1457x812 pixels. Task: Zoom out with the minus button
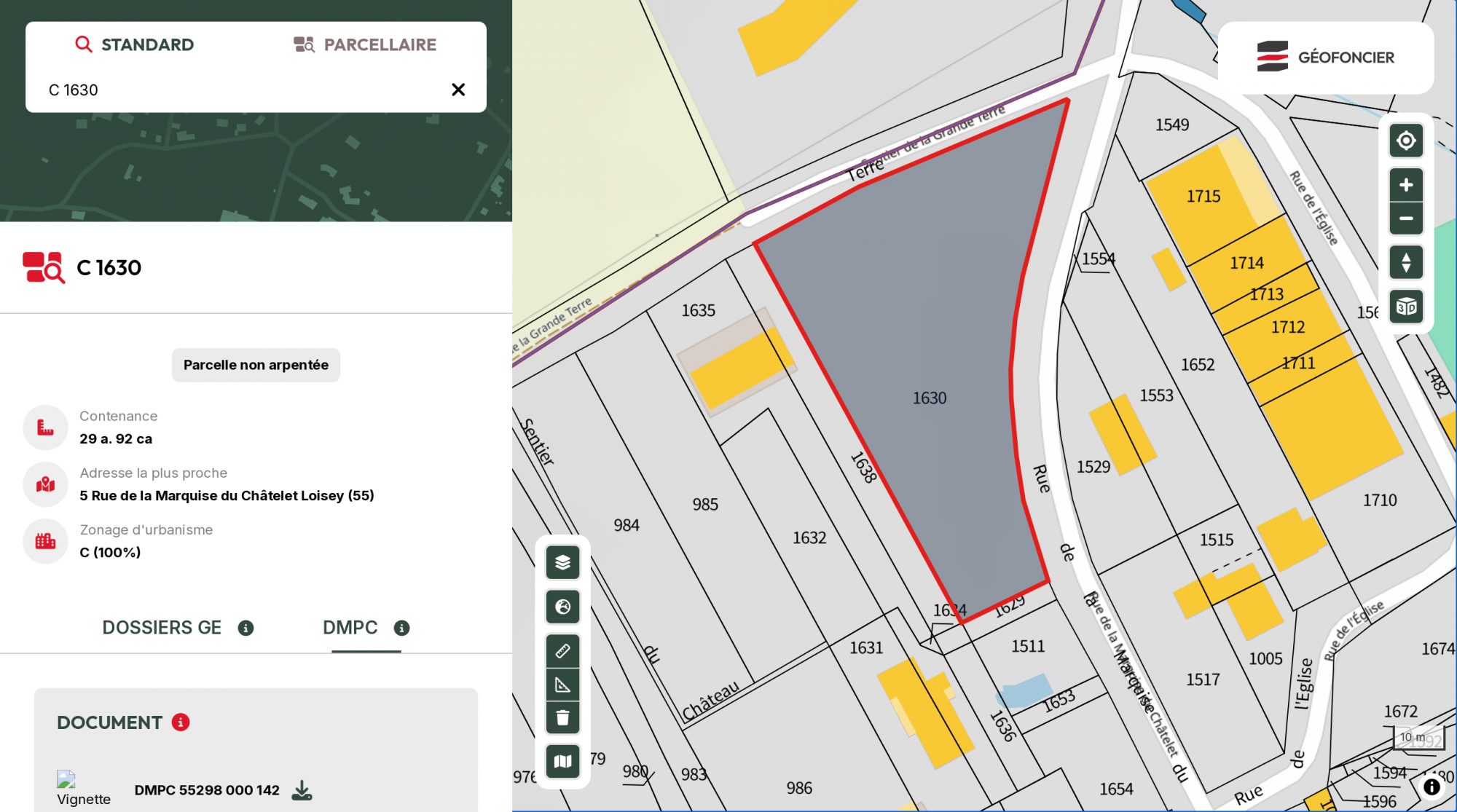pyautogui.click(x=1405, y=218)
